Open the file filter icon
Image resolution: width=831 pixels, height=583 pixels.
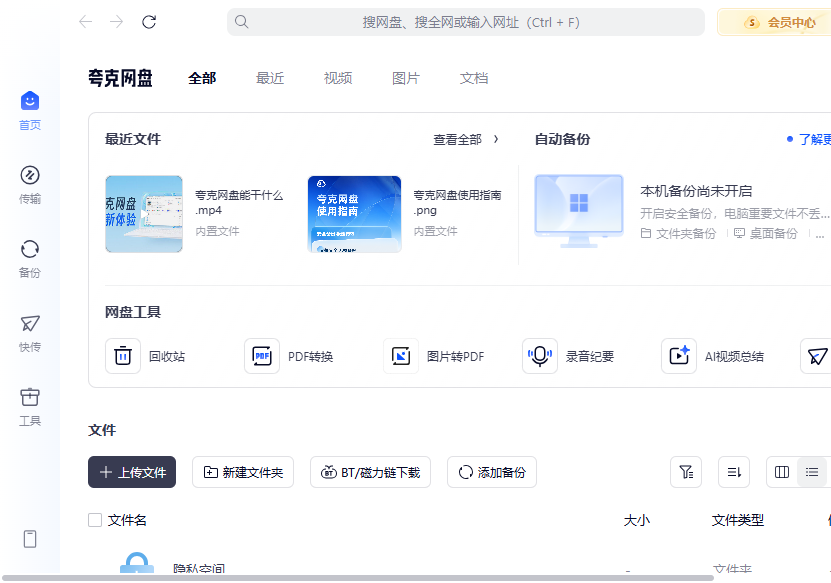coord(686,472)
